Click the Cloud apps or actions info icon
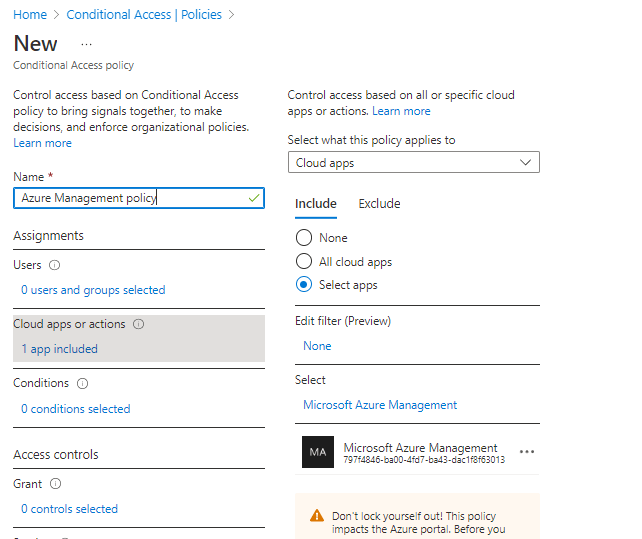This screenshot has width=642, height=539. (138, 325)
